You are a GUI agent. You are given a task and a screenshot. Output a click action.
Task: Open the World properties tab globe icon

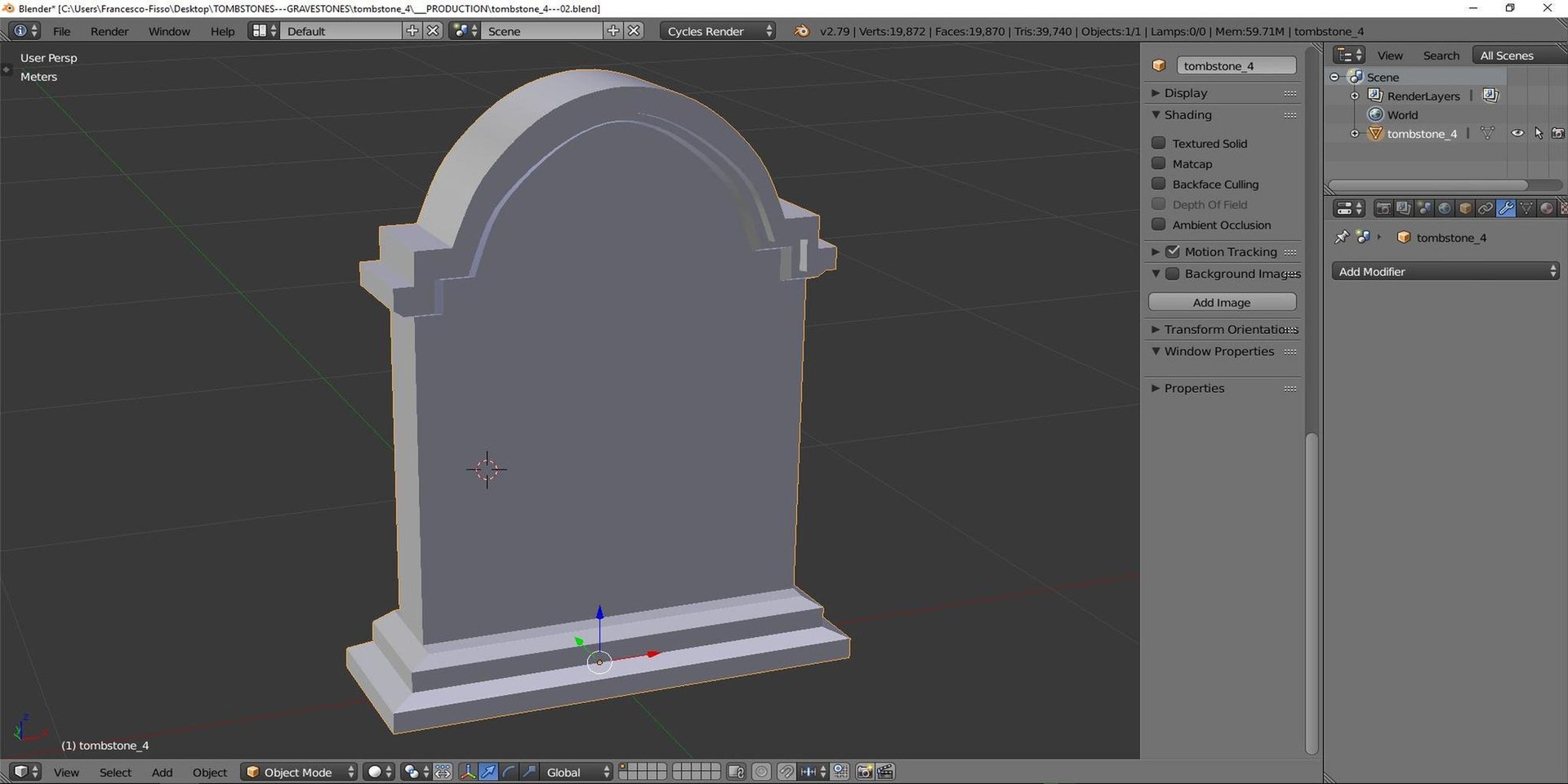[x=1444, y=208]
